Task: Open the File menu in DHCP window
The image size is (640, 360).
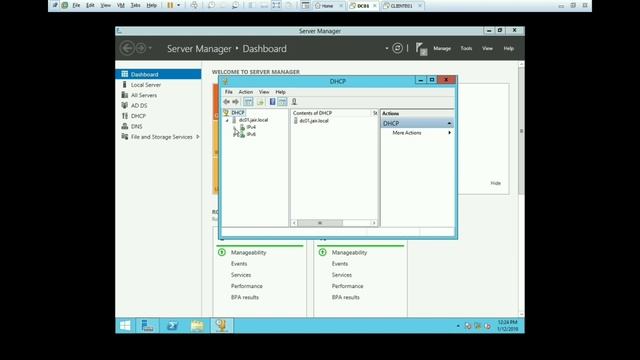Action: [229, 92]
